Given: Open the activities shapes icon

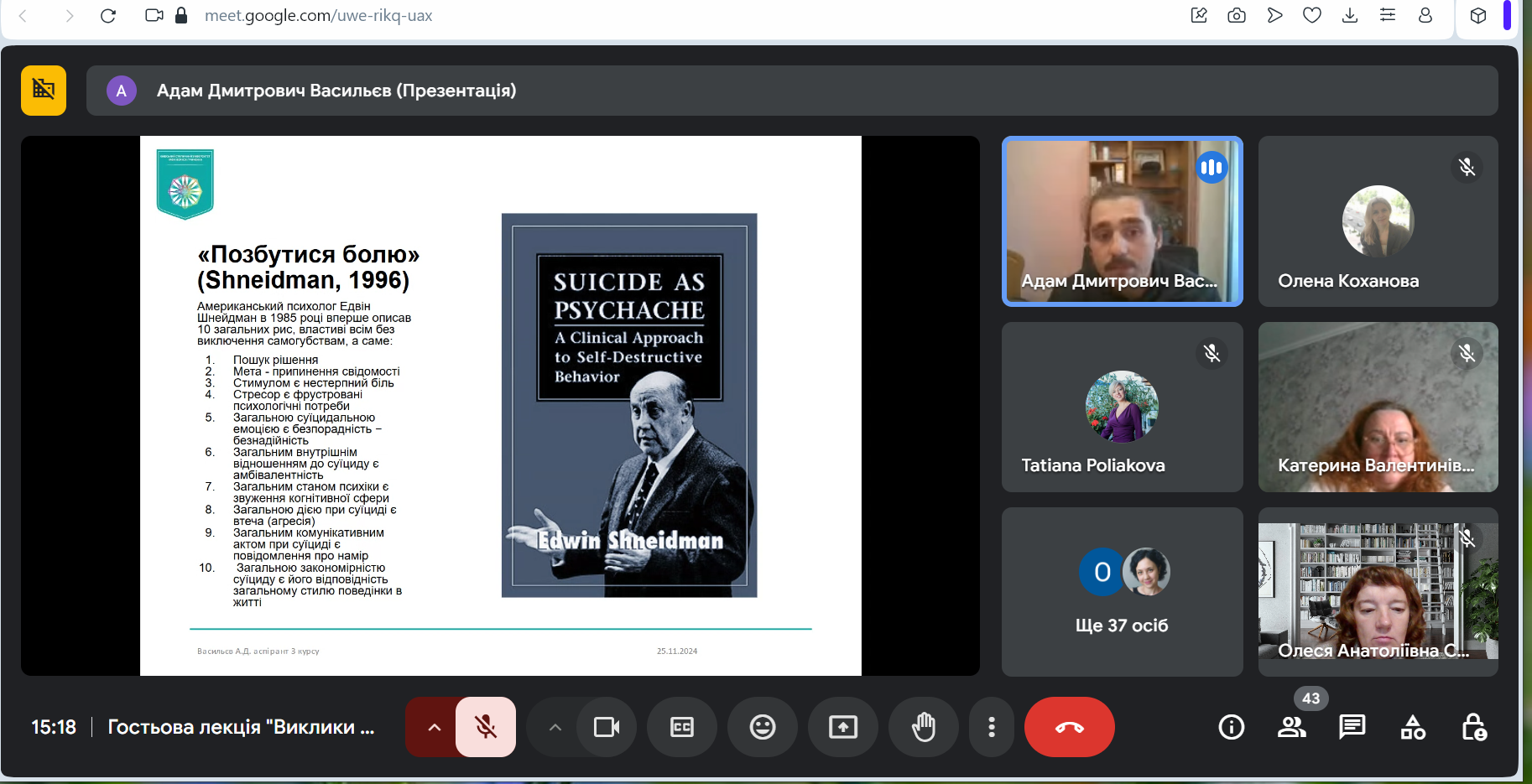Looking at the screenshot, I should (x=1413, y=727).
